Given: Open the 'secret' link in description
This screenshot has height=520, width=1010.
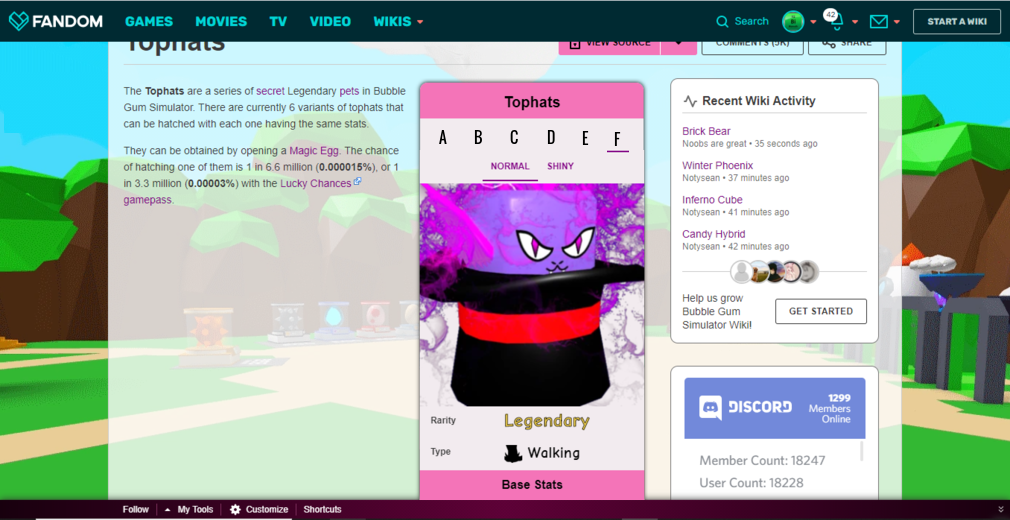Looking at the screenshot, I should click(x=270, y=91).
